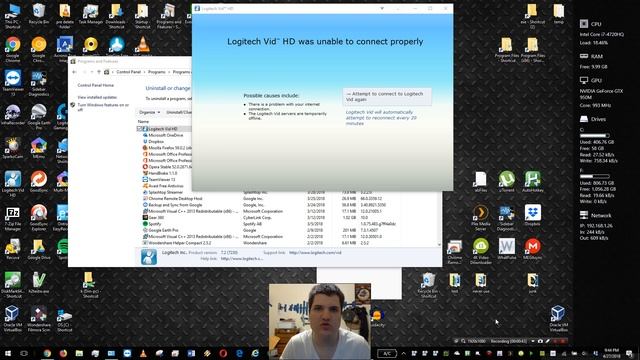Viewport: 640px width, 360px height.
Task: Click the Name column header
Action: pos(143,122)
